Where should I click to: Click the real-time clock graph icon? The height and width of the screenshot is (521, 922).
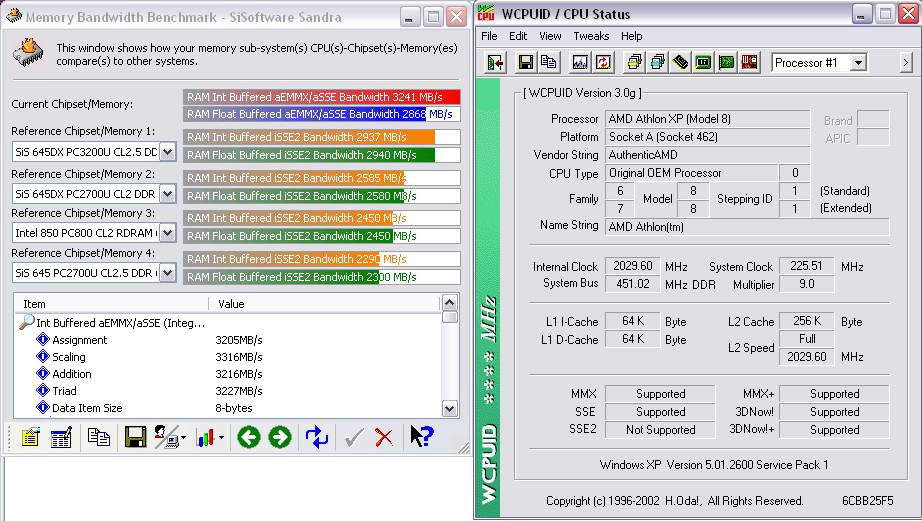click(x=580, y=63)
